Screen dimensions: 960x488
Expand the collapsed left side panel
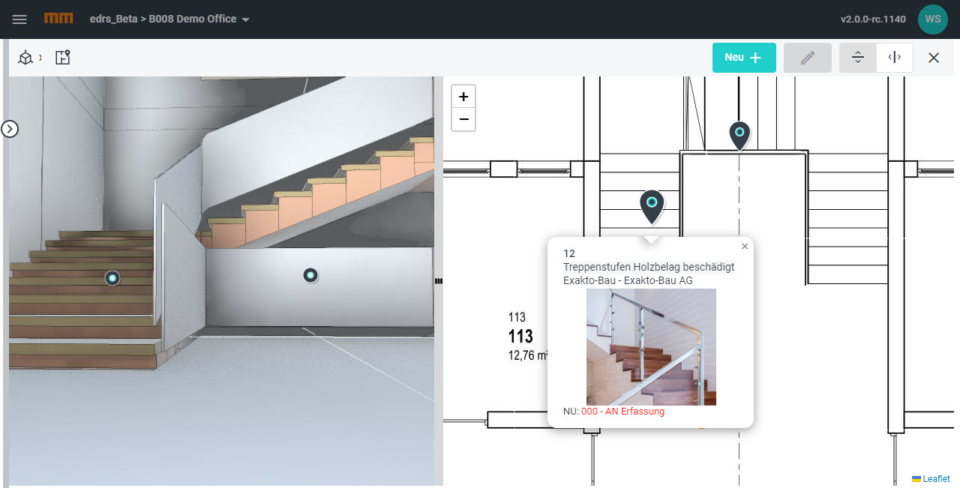[x=10, y=129]
